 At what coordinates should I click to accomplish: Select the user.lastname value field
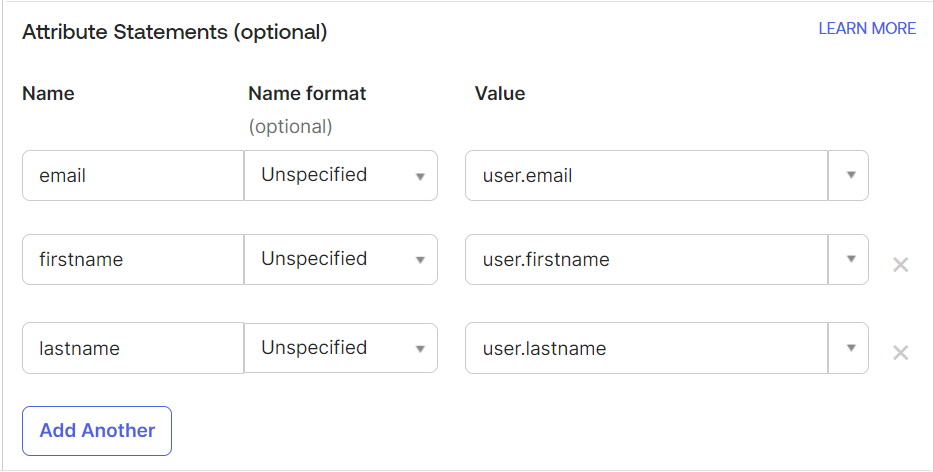pos(646,348)
